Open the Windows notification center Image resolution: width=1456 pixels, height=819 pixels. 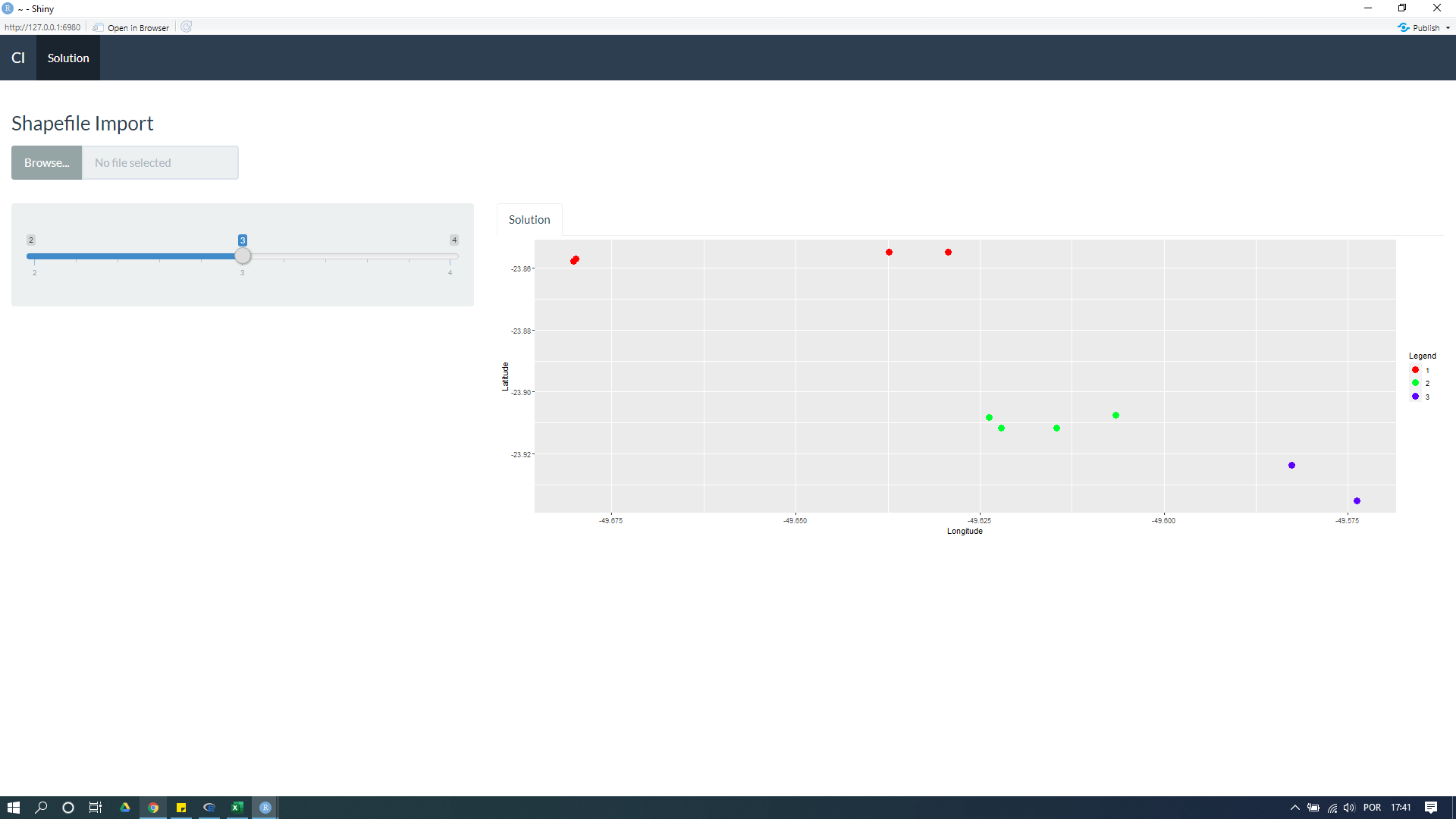pos(1431,808)
